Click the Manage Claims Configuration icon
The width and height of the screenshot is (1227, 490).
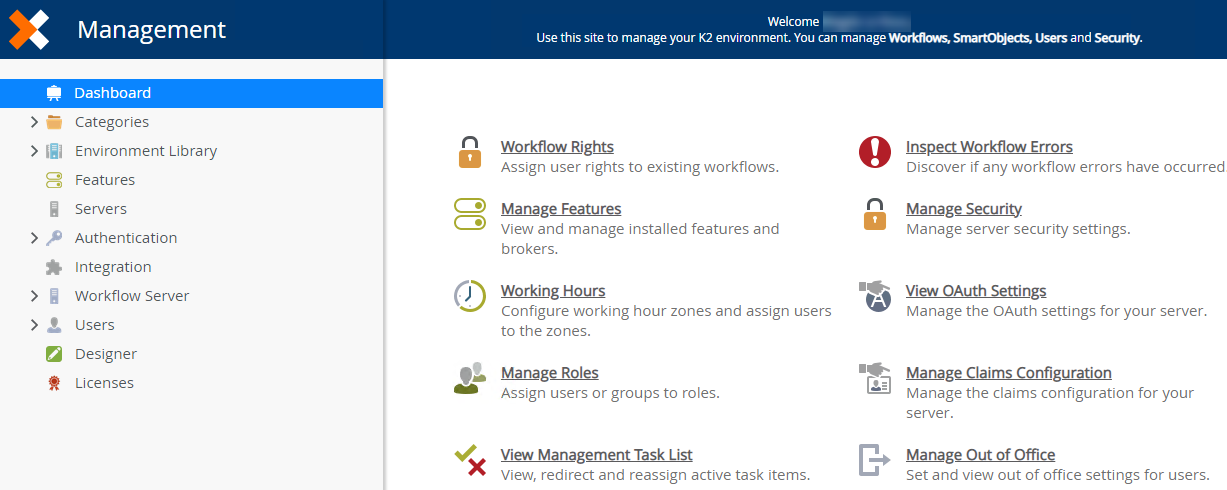pyautogui.click(x=874, y=378)
